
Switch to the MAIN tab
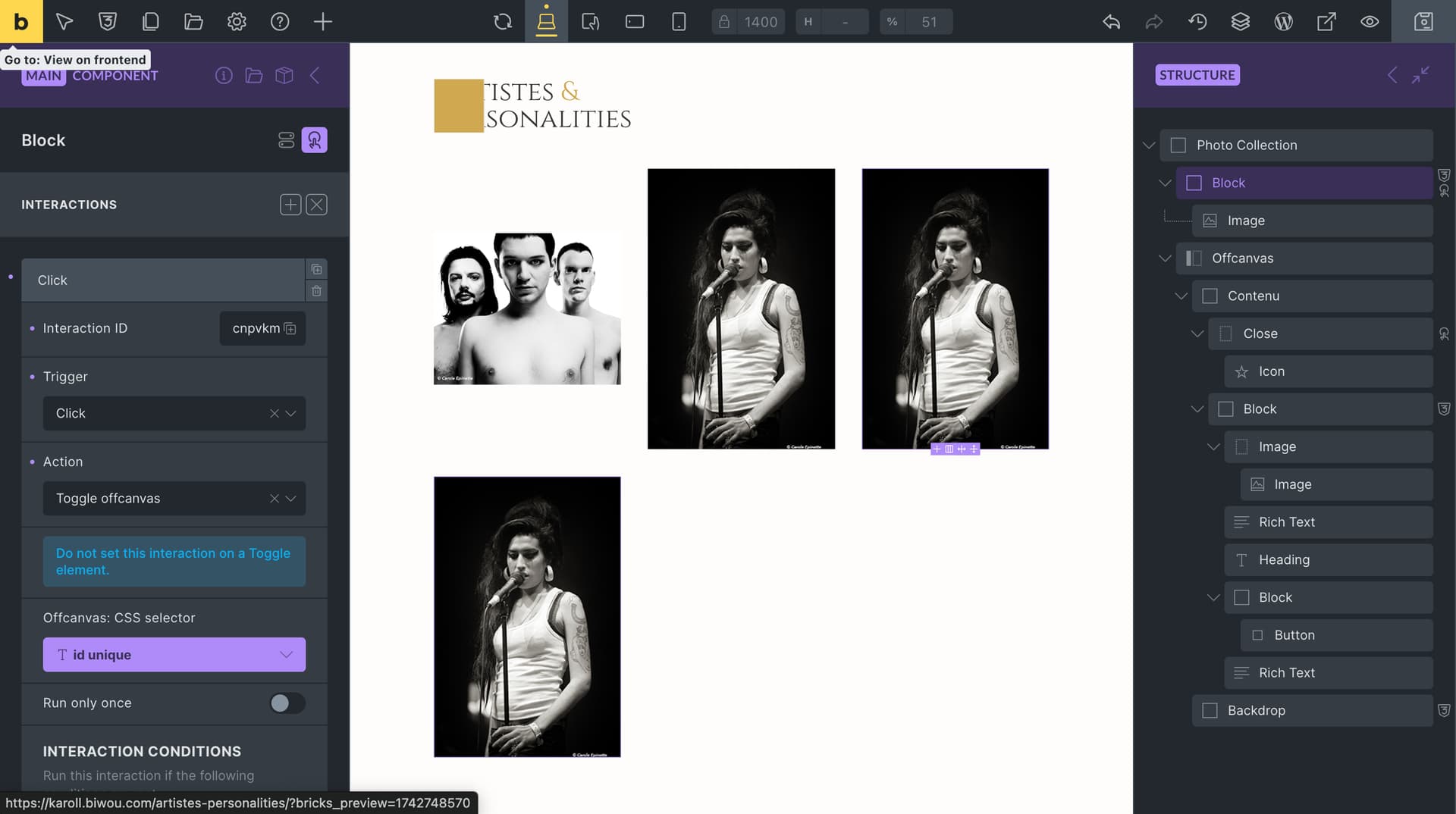coord(43,76)
